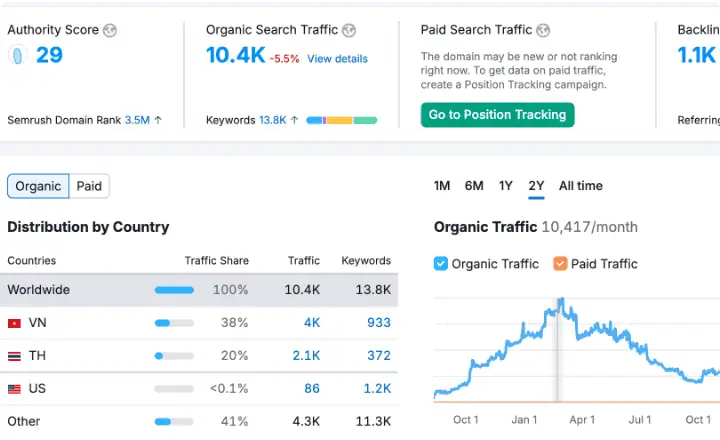Uncheck the Organic Traffic checkbox

tap(441, 264)
